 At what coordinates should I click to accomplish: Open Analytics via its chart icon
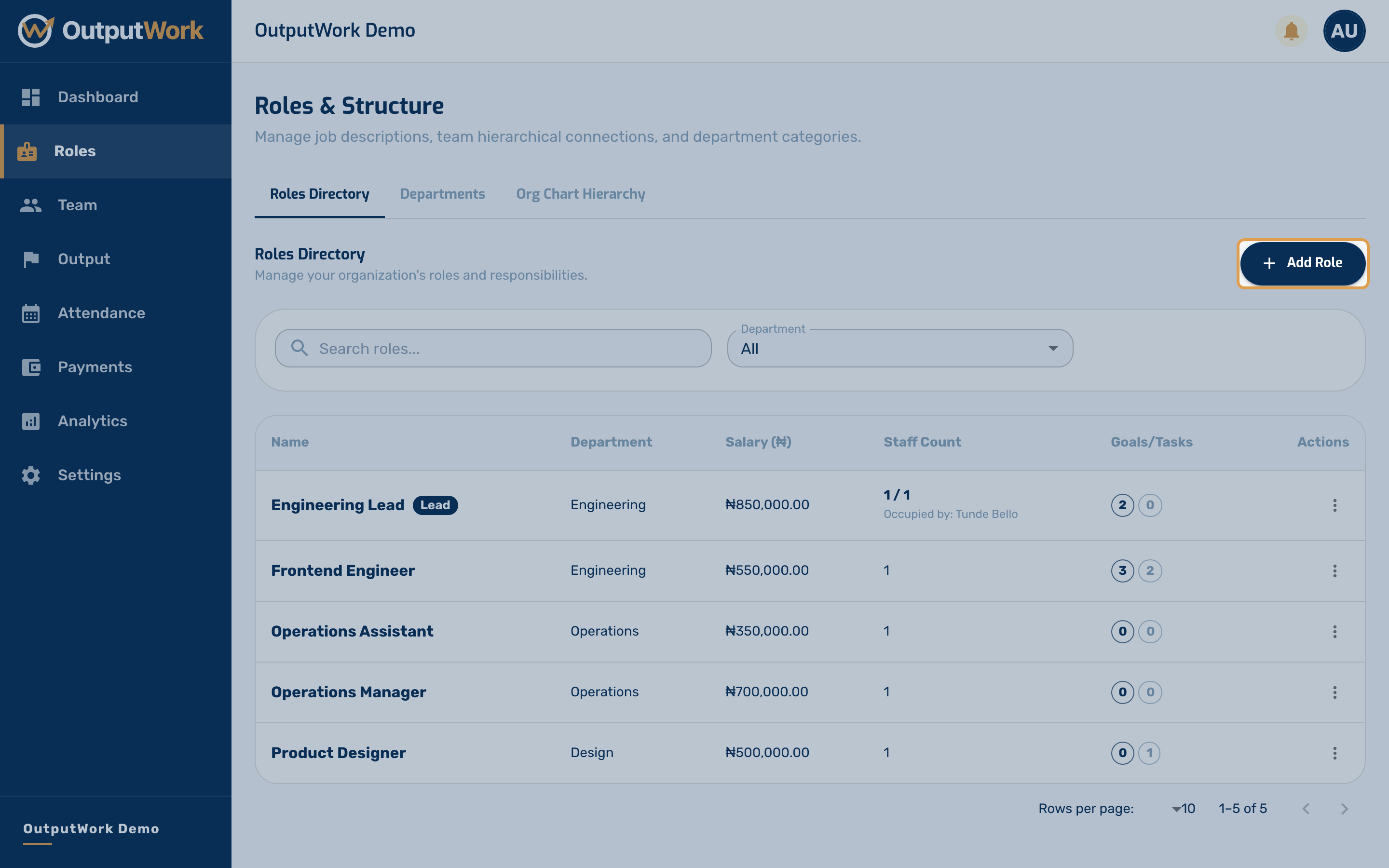(x=31, y=421)
